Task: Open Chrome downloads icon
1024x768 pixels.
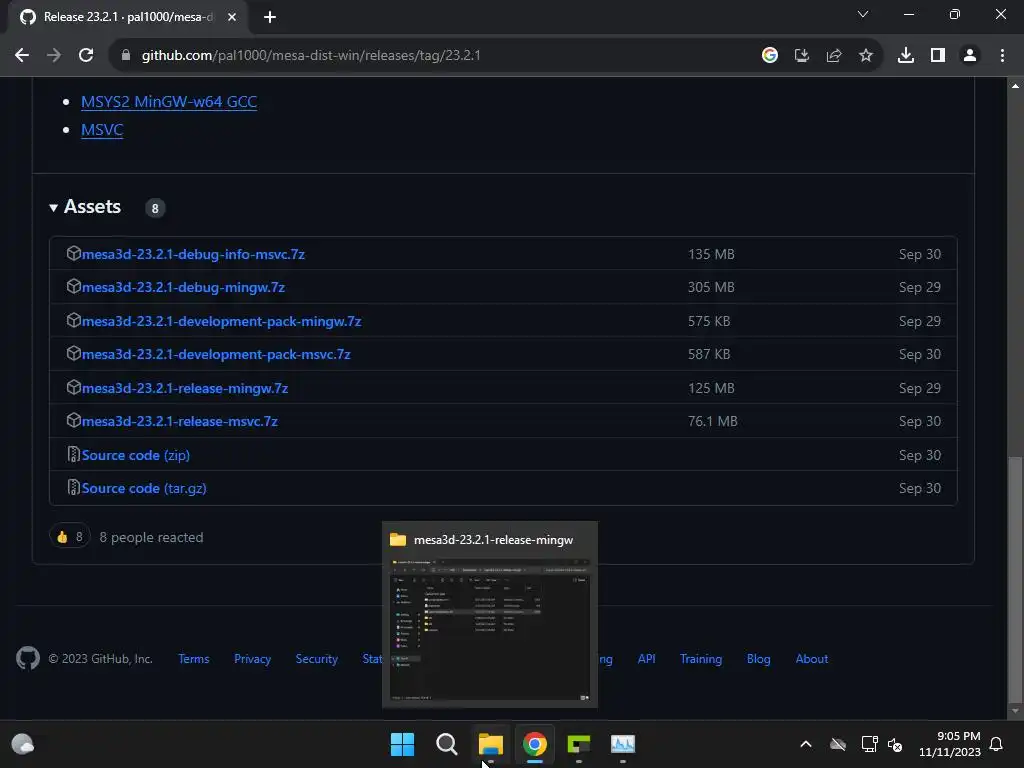Action: coord(906,56)
